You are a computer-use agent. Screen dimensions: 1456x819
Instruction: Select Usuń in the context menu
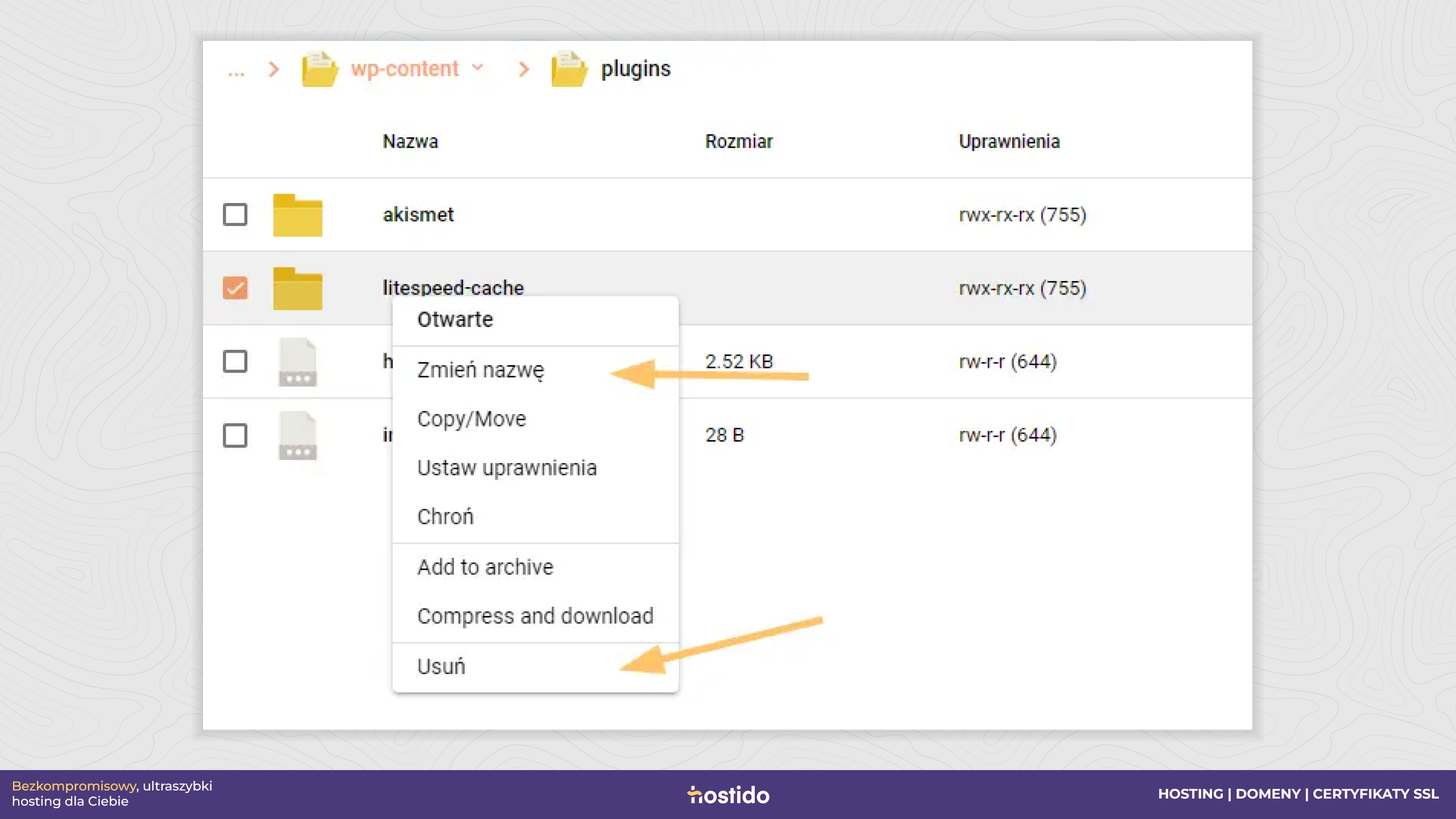point(441,667)
